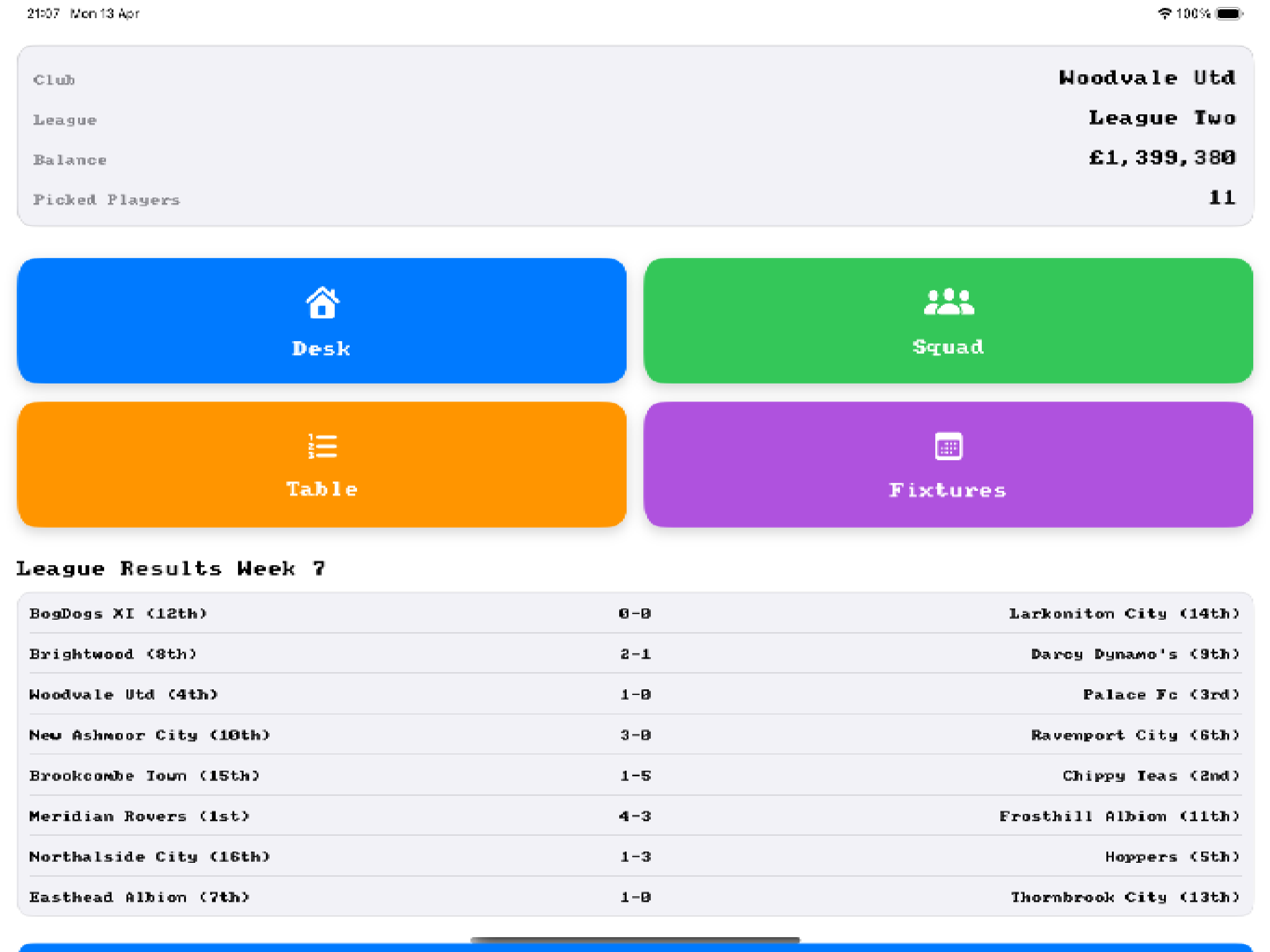
Task: Tap the League Results Week 7 heading
Action: tap(171, 569)
